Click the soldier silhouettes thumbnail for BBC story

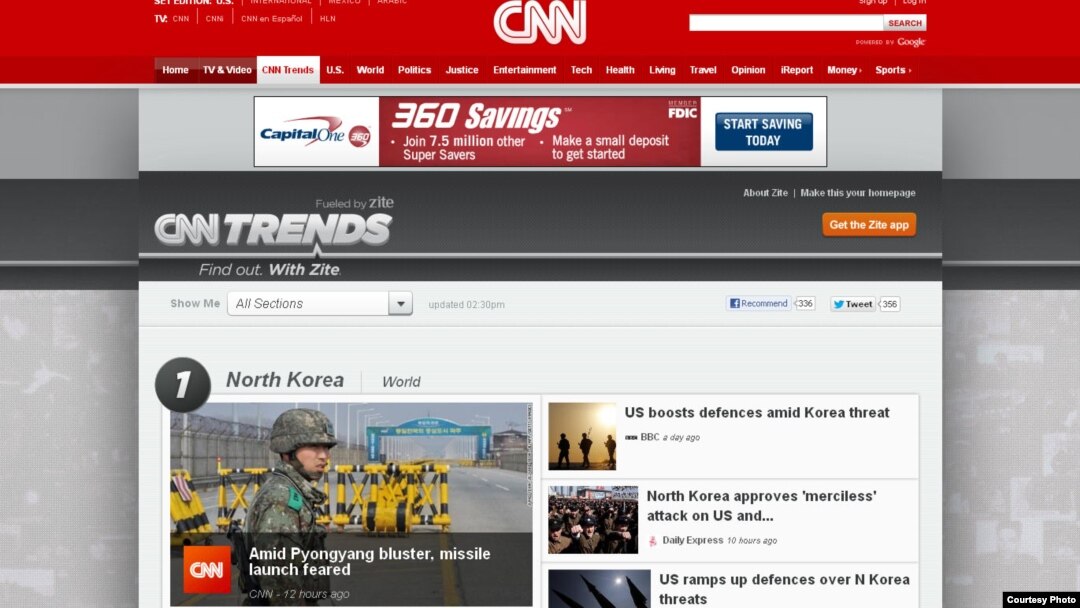[582, 437]
